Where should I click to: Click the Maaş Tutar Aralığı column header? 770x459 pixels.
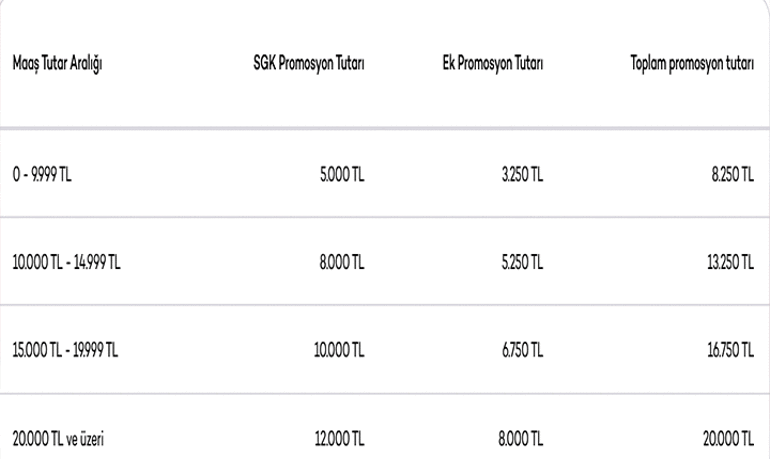point(60,68)
